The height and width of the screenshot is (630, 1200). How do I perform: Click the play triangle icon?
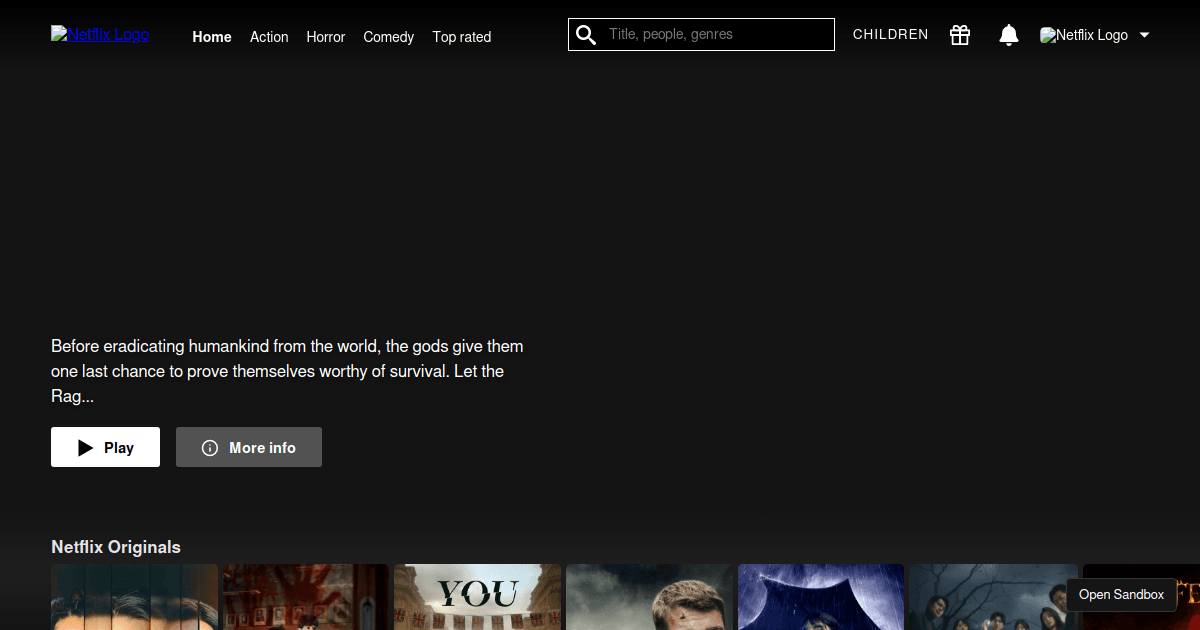tap(84, 446)
